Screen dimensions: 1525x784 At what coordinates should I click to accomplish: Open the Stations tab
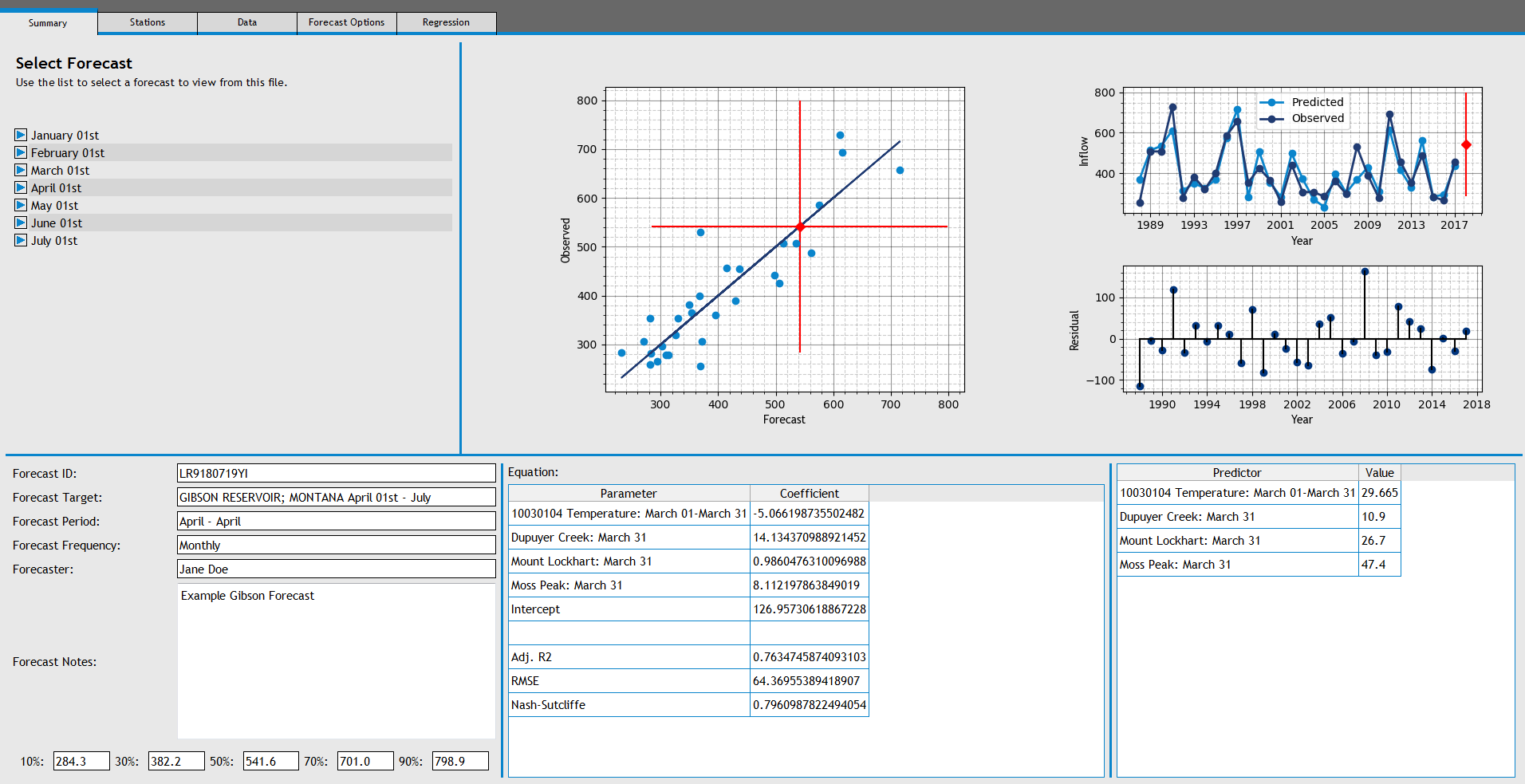148,22
